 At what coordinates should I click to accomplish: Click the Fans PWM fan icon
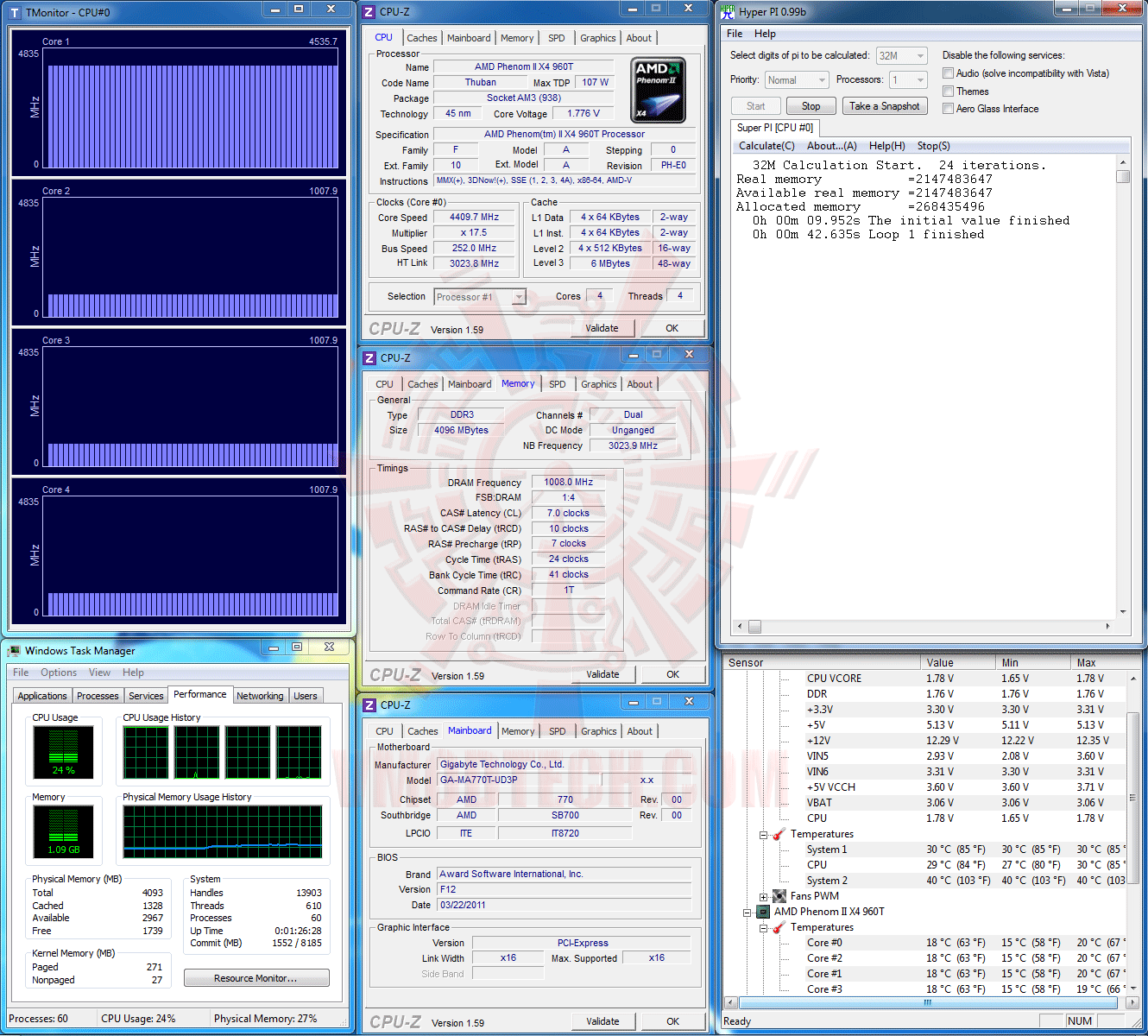(779, 896)
